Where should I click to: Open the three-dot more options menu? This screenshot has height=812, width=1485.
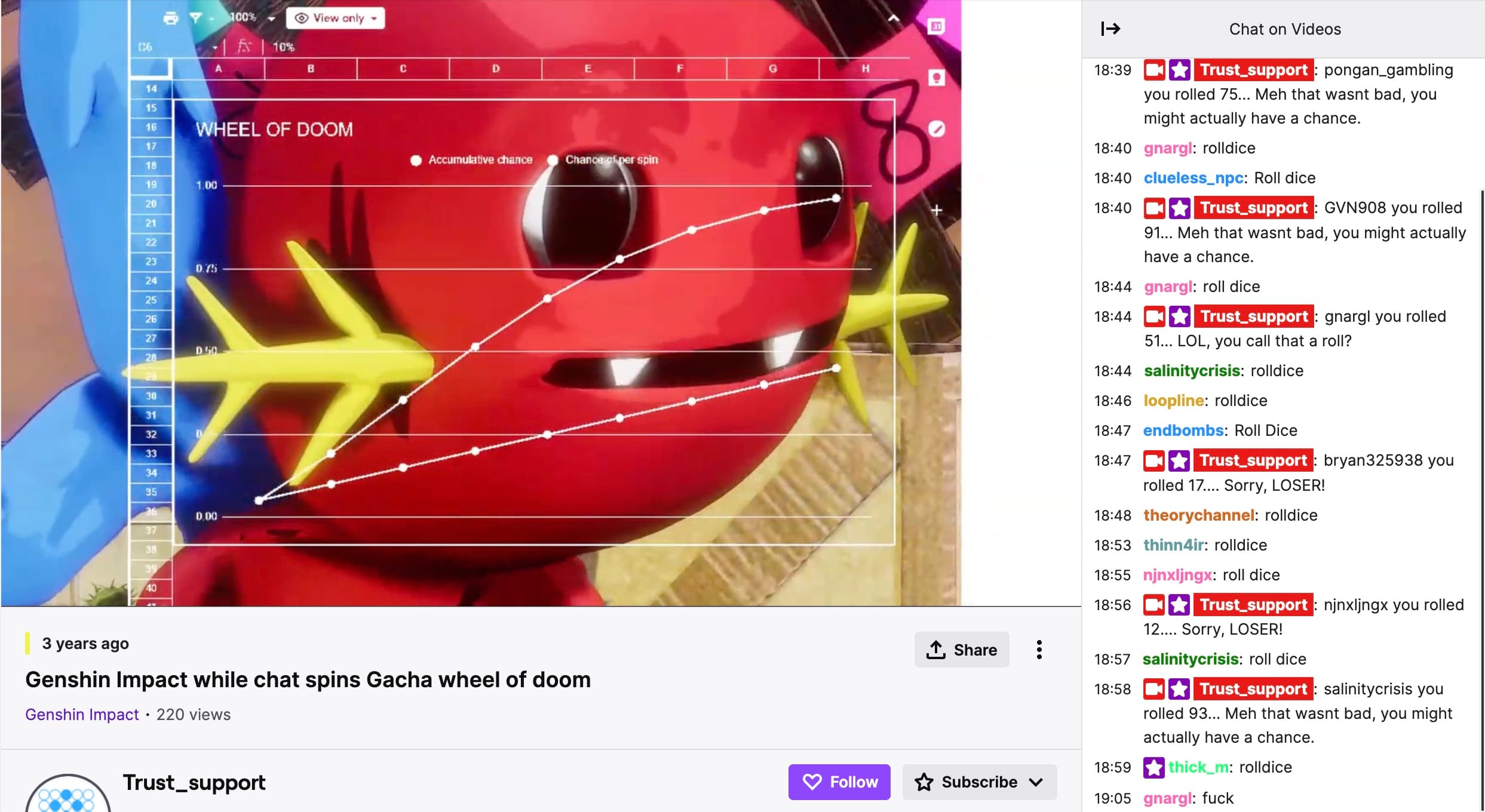point(1039,650)
